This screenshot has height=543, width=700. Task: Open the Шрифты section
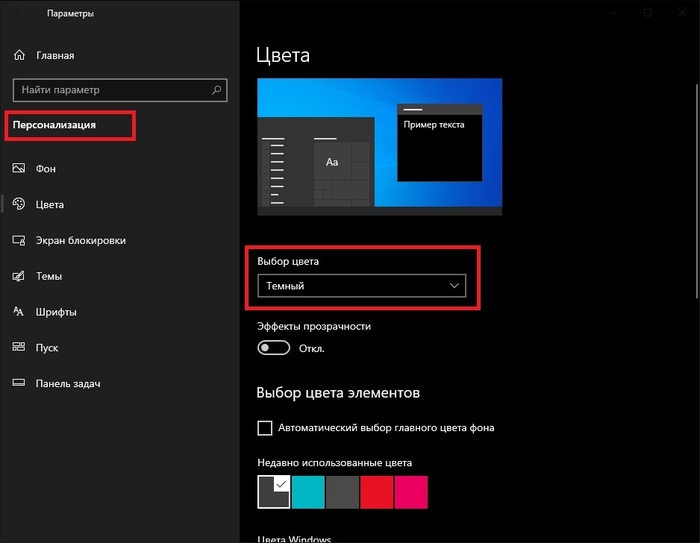[x=56, y=312]
